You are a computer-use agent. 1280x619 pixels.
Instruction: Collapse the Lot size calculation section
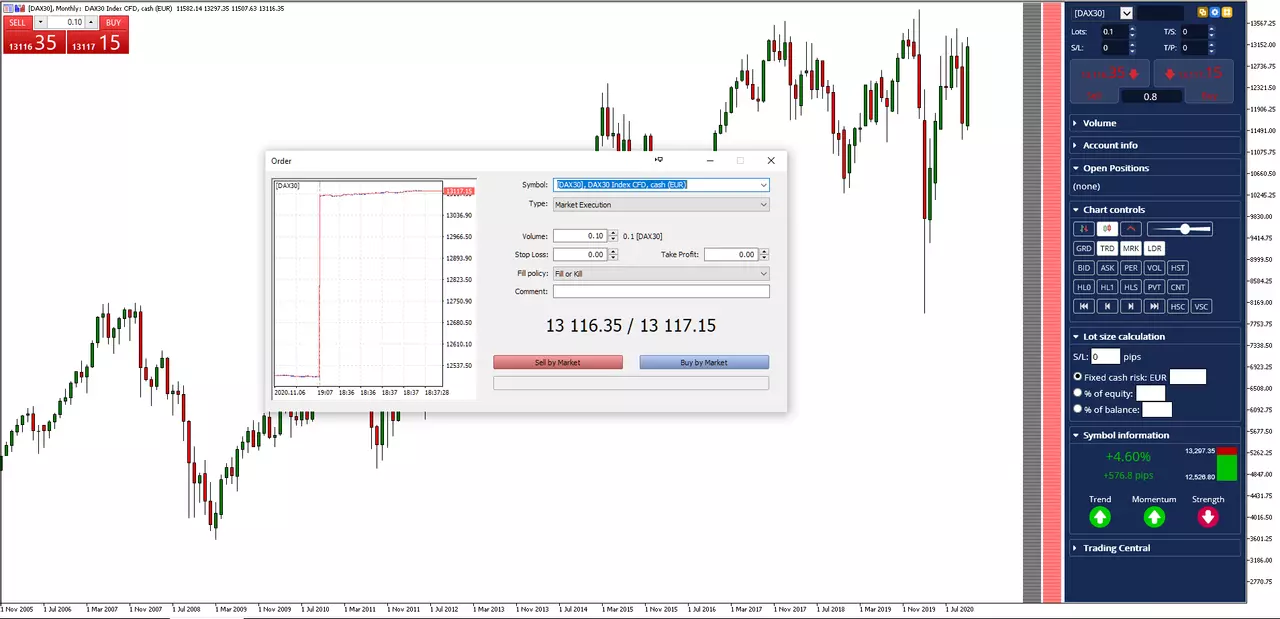[x=1155, y=337]
